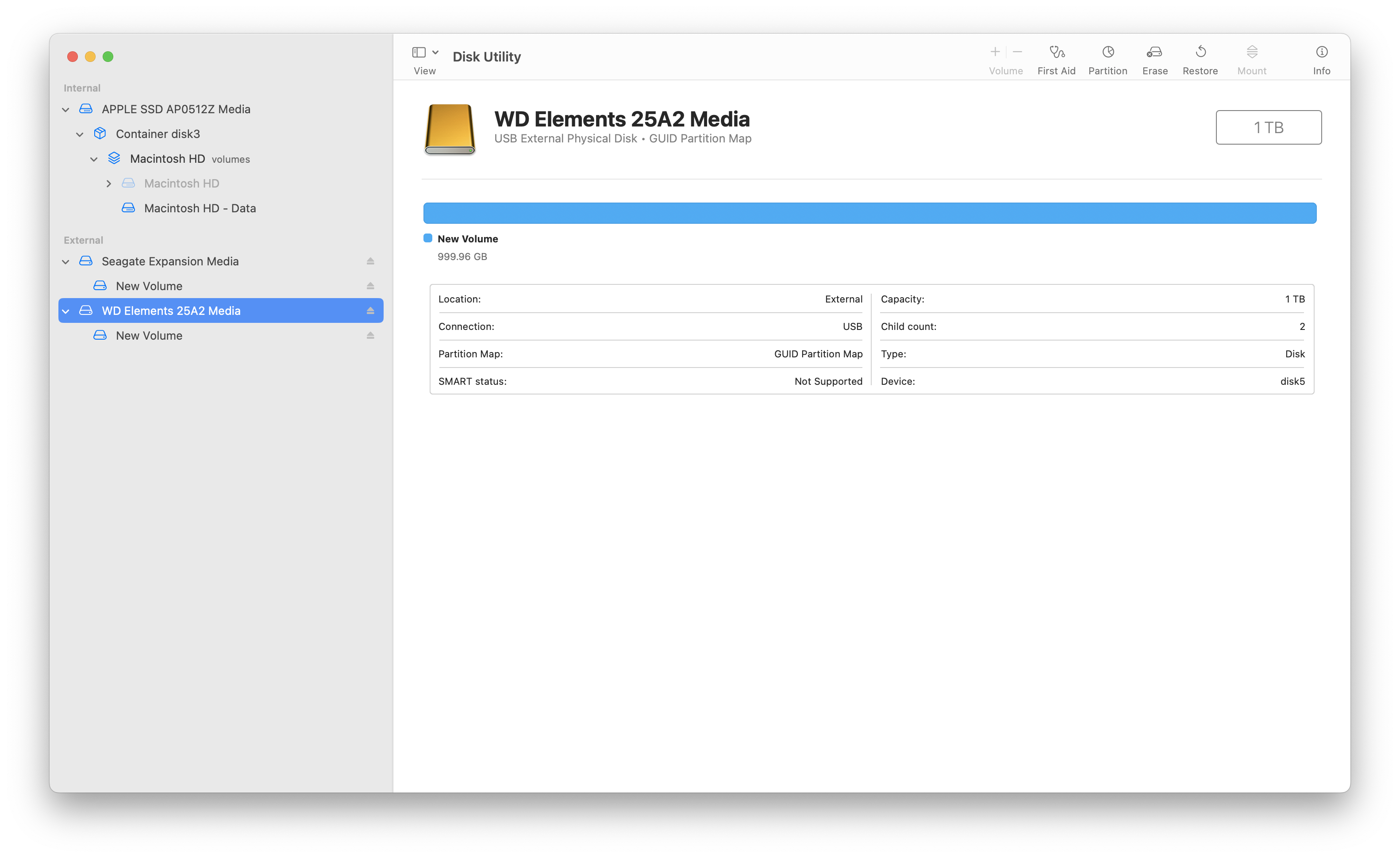Click the Seagate Expansion Media drive icon
This screenshot has height=858, width=1400.
(x=86, y=260)
